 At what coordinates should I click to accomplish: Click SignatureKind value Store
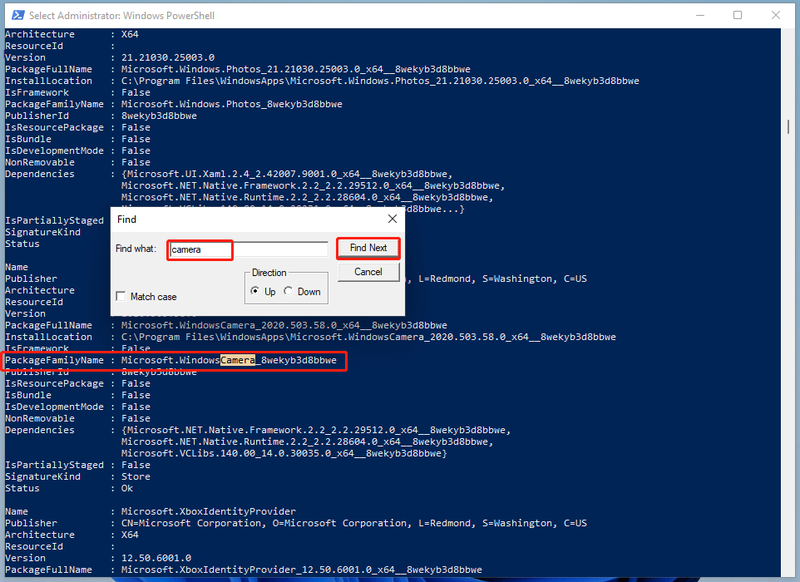click(x=136, y=477)
